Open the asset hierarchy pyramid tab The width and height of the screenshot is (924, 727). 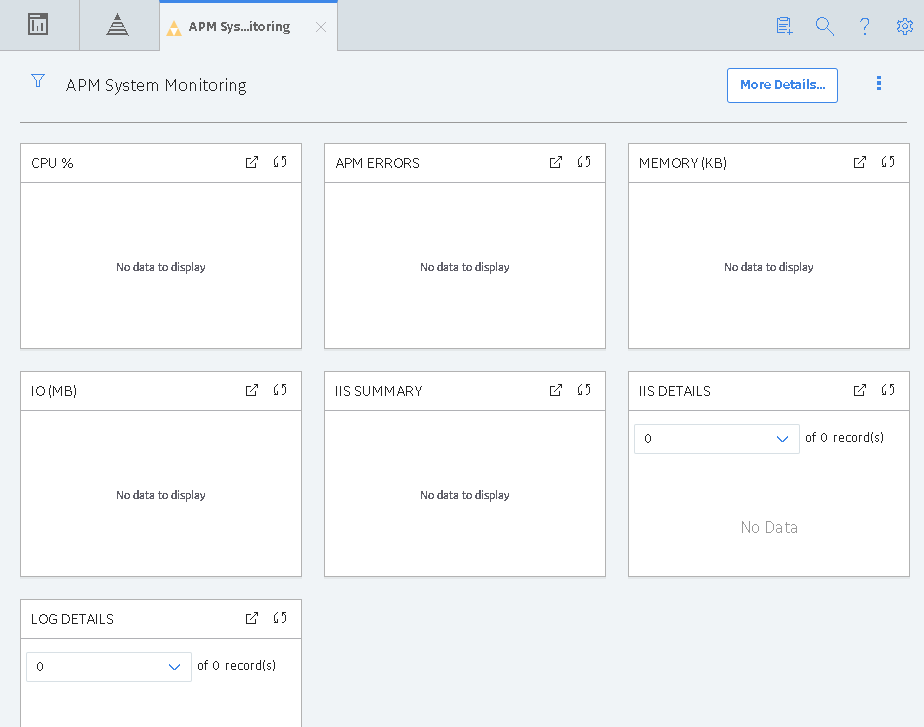117,25
